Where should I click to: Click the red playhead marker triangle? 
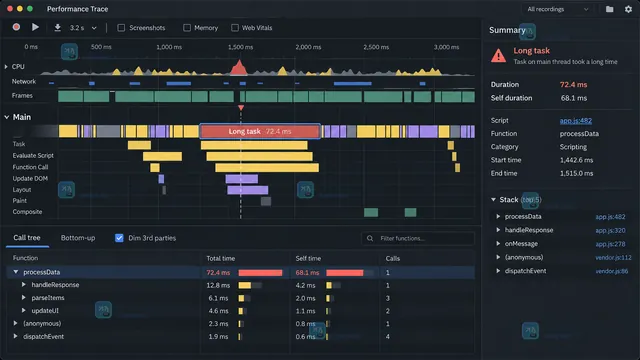click(241, 108)
